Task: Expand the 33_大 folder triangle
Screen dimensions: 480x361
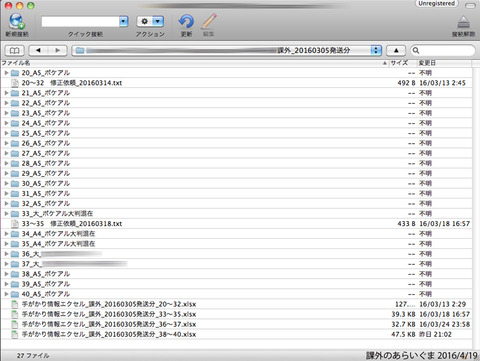Action: [x=6, y=214]
